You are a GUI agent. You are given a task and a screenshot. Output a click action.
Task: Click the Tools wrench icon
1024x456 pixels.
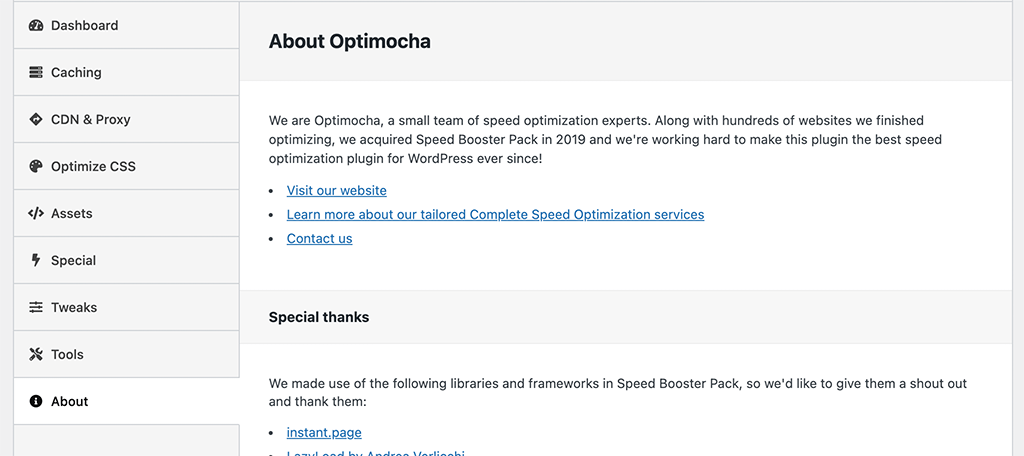36,355
